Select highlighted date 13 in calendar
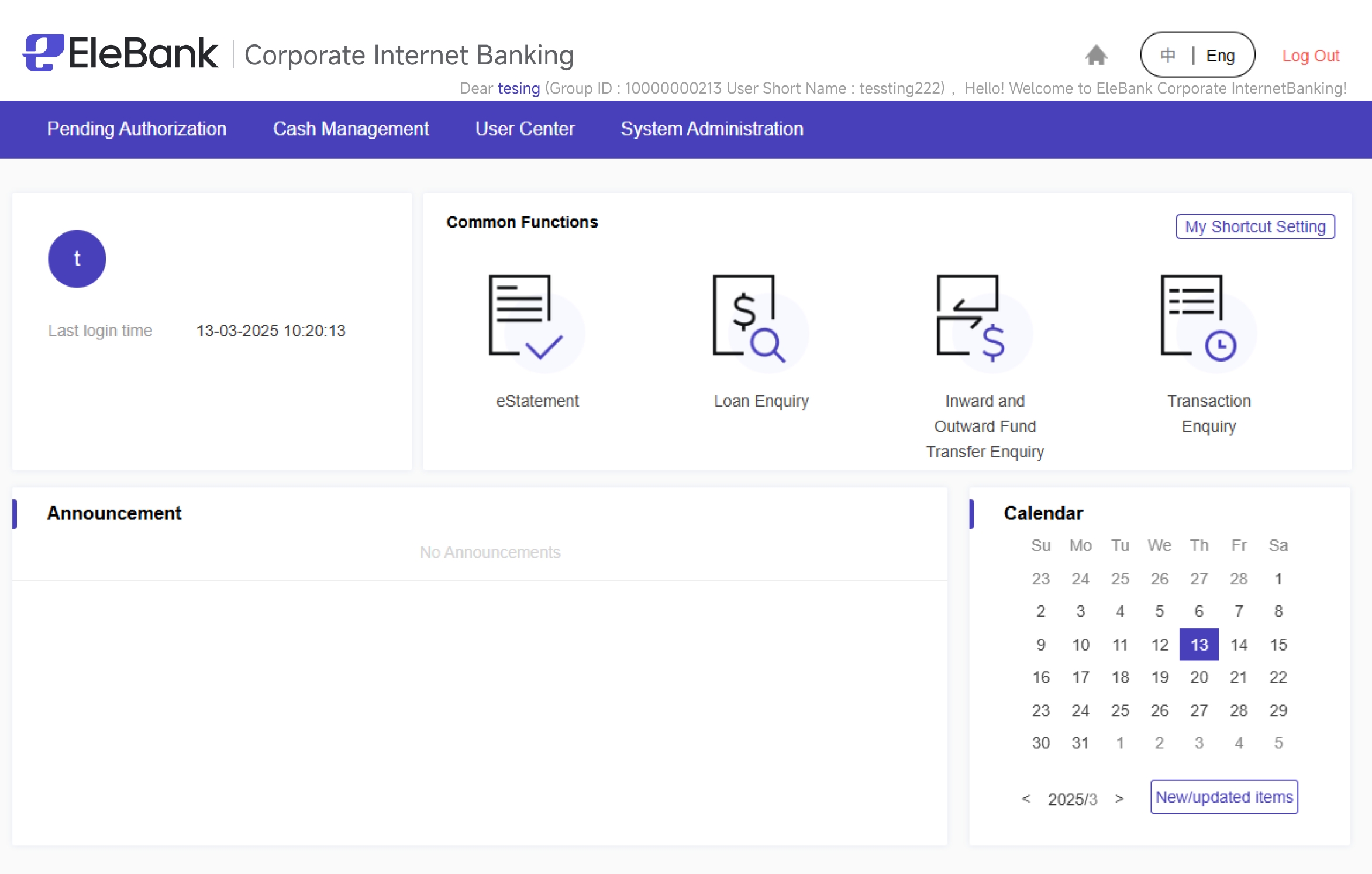 click(1198, 645)
